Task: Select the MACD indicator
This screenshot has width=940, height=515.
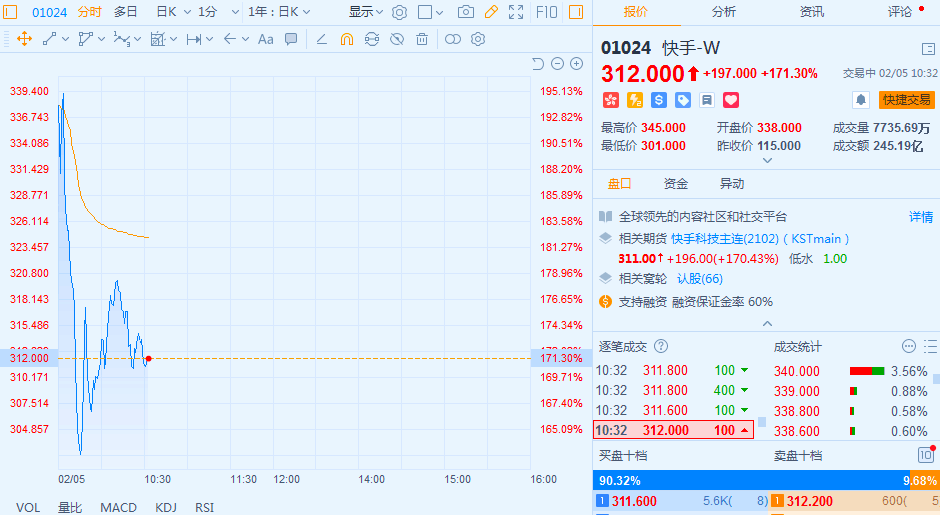Action: (118, 508)
